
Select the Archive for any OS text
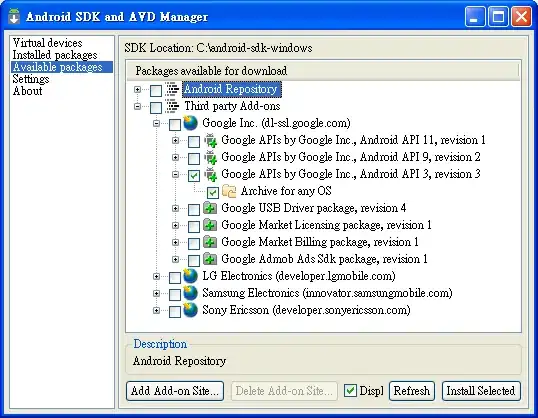click(286, 191)
